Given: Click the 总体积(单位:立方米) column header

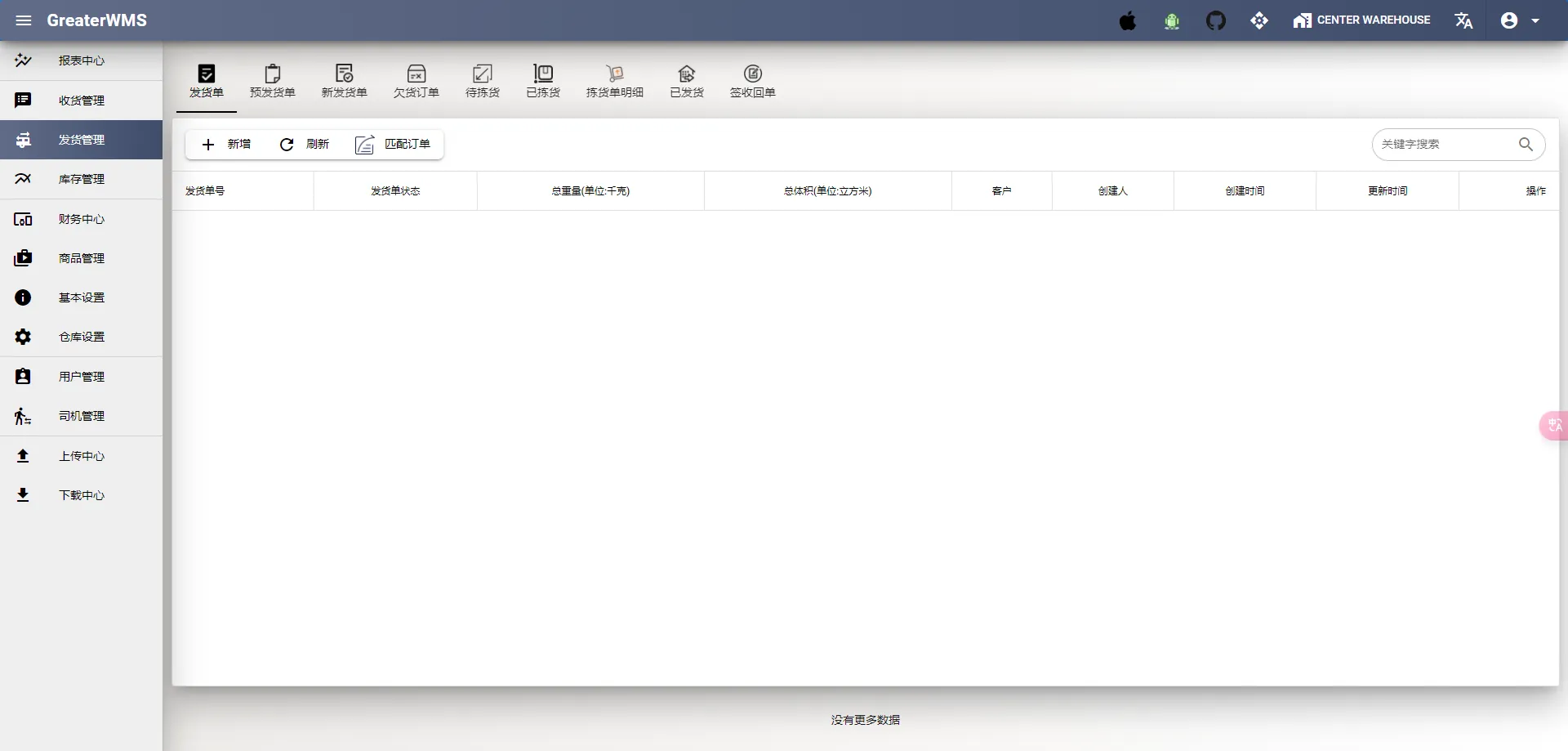Looking at the screenshot, I should (828, 191).
